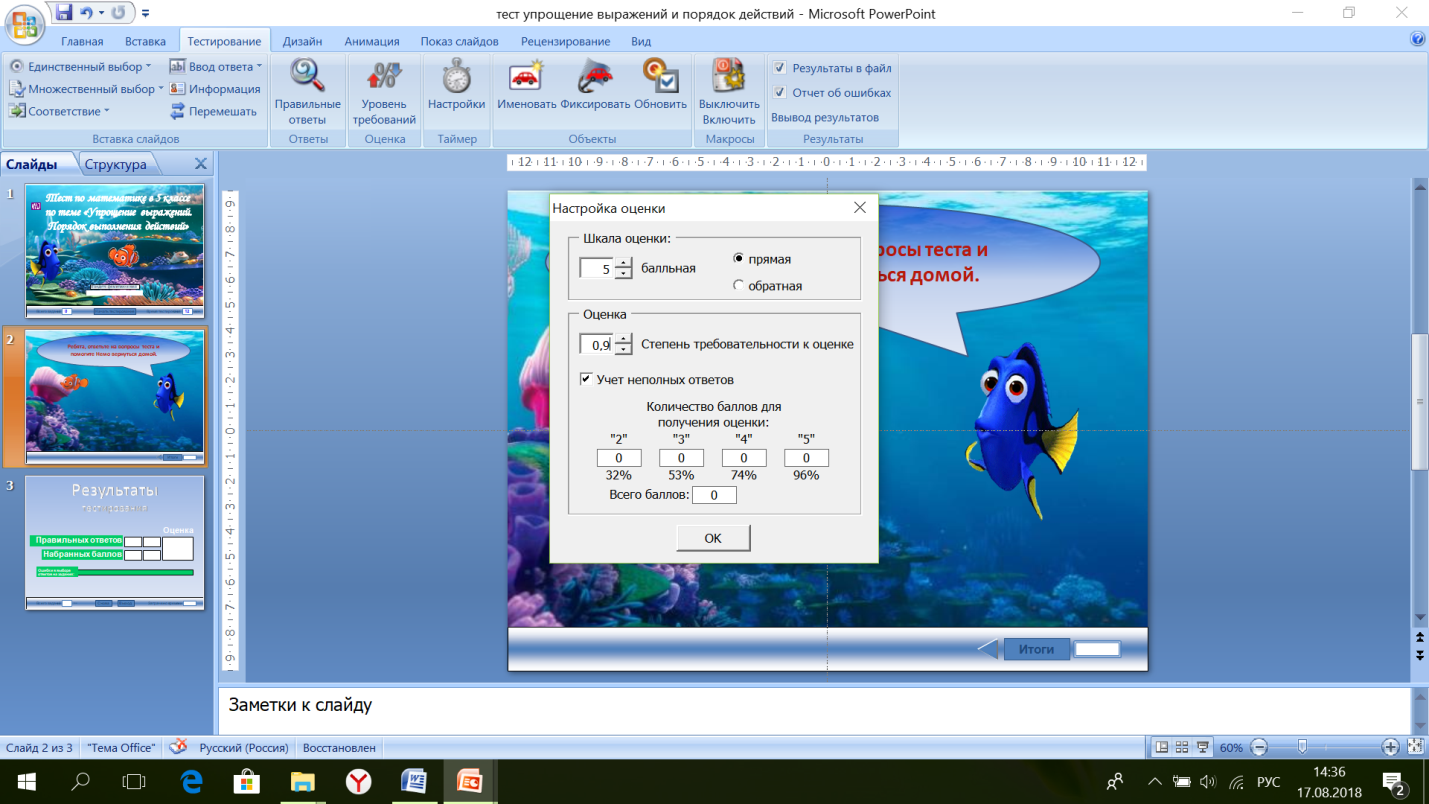Image resolution: width=1429 pixels, height=804 pixels.
Task: Shuffle slides with Перемешать
Action: click(x=213, y=111)
